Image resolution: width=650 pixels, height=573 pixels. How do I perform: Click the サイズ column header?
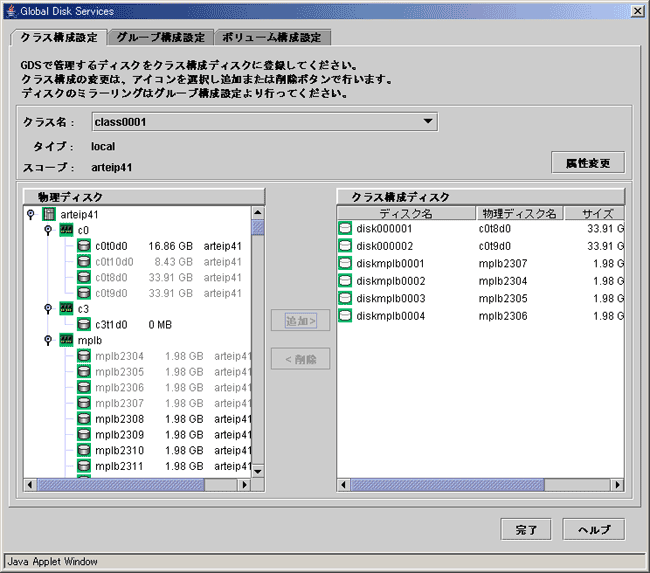click(x=594, y=214)
